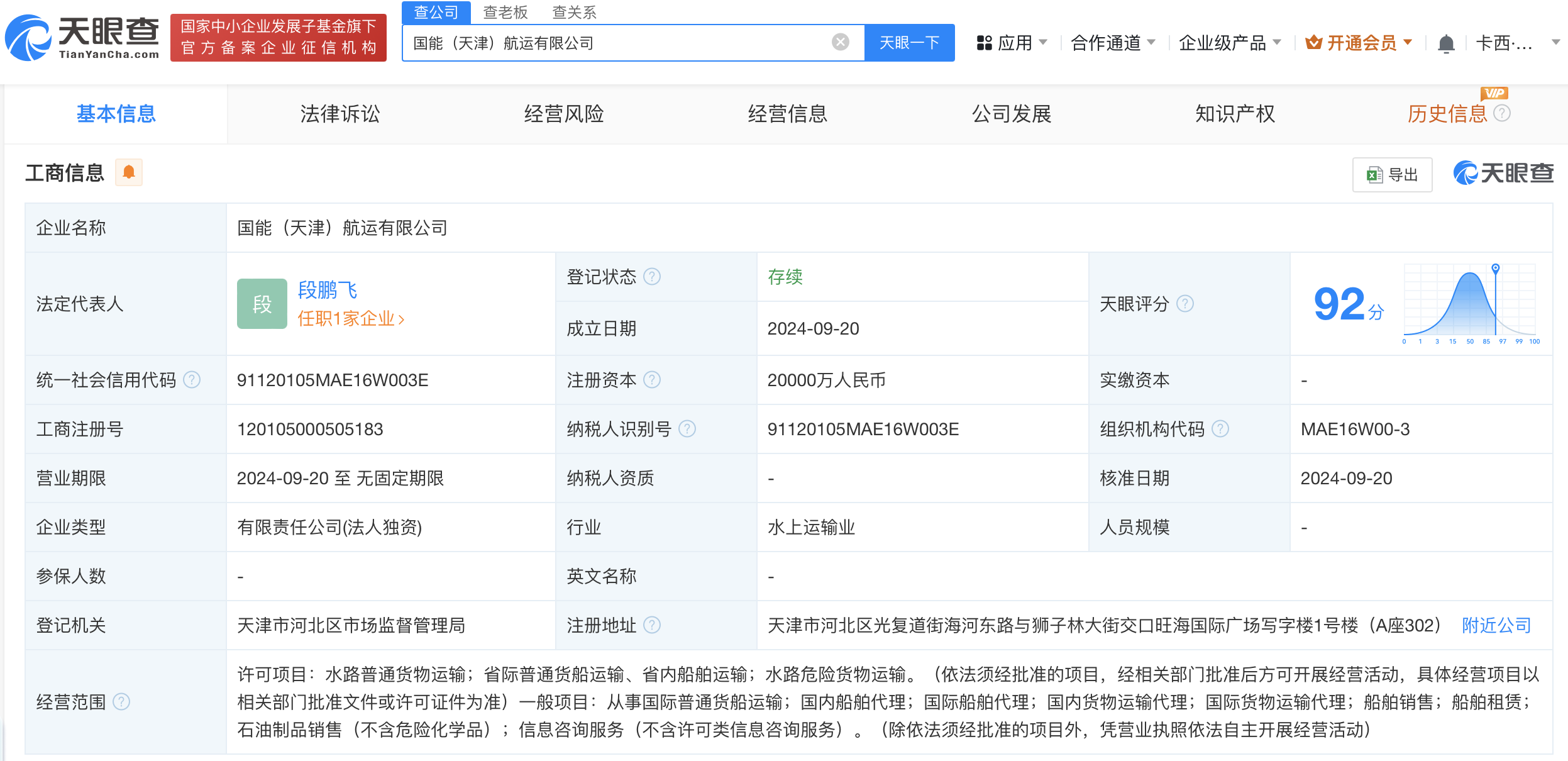Image resolution: width=1568 pixels, height=761 pixels.
Task: Expand the 开通会员 dropdown arrow
Action: [1408, 42]
